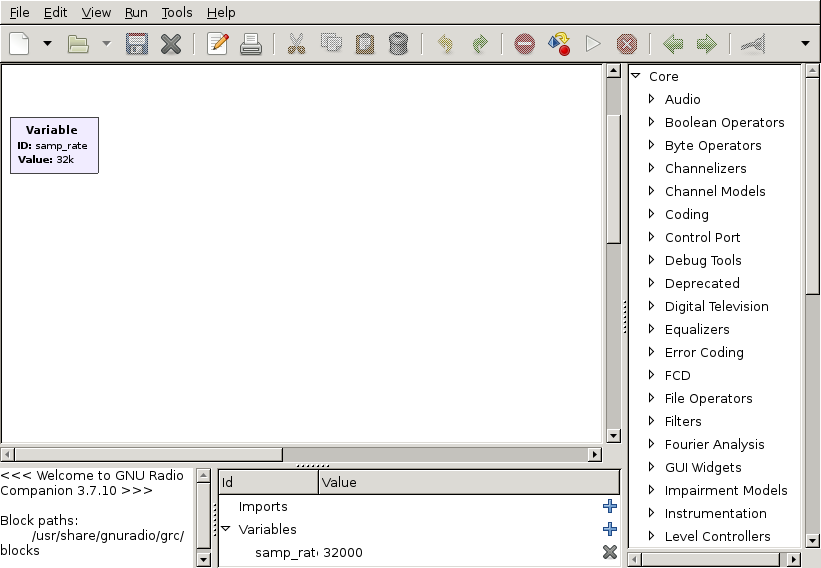
Task: Open the toolbar overflow dropdown arrow
Action: point(805,44)
